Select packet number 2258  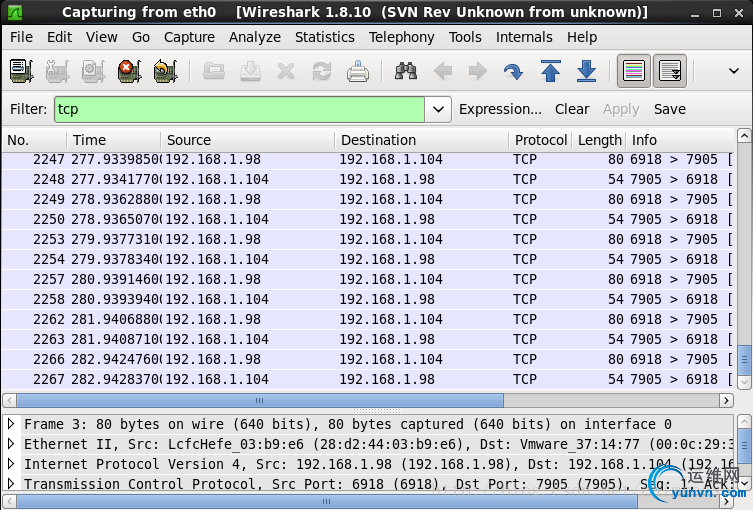point(368,299)
